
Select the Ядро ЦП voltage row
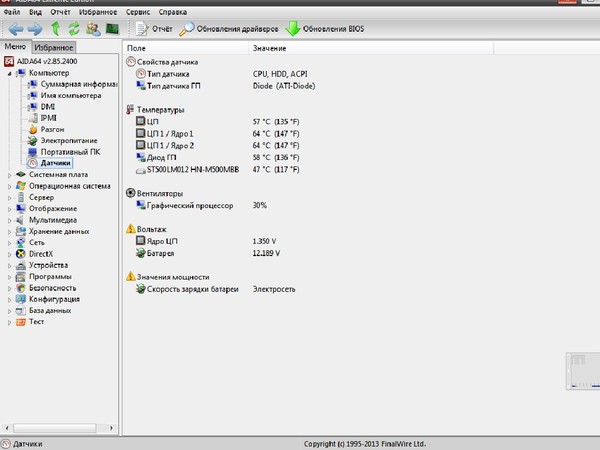click(x=208, y=241)
